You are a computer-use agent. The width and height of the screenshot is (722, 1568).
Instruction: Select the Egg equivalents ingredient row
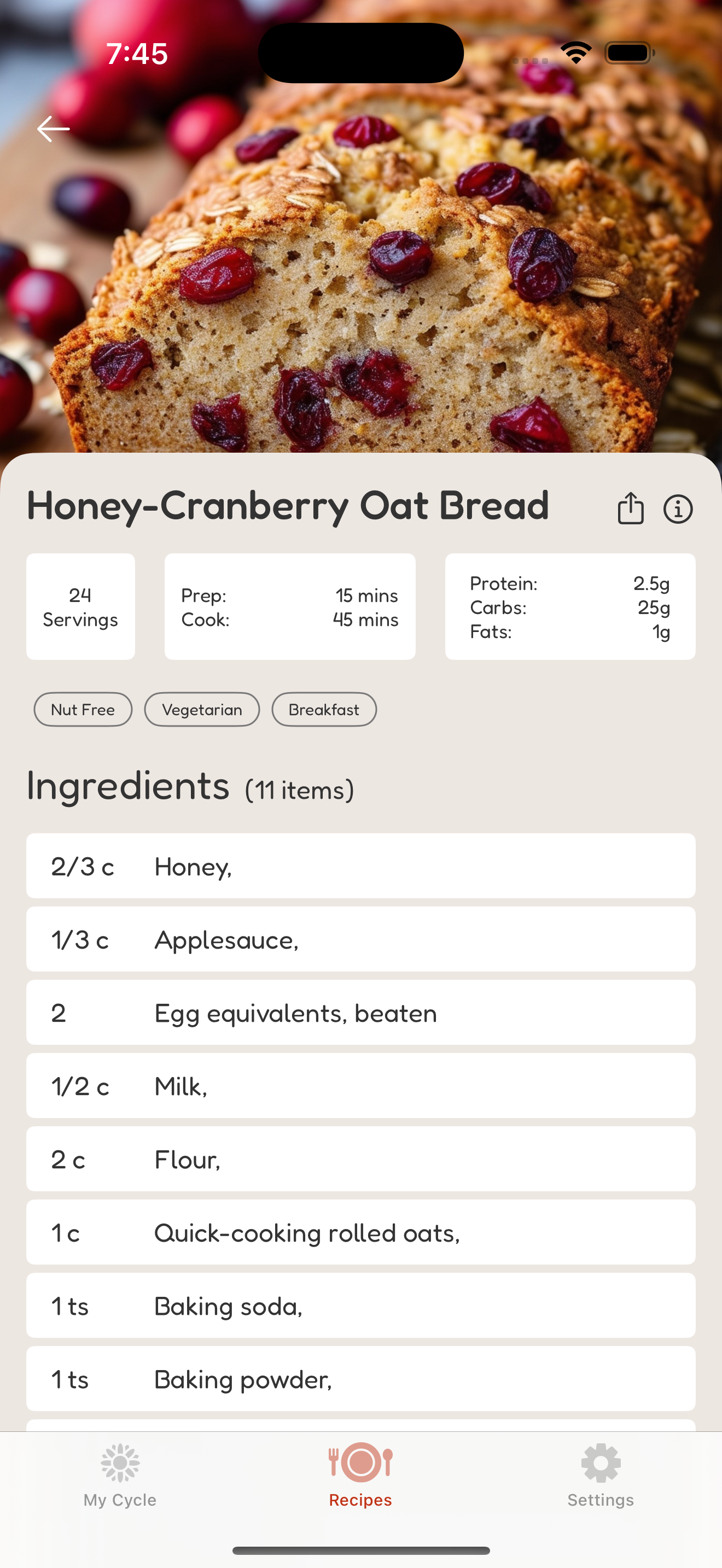point(360,1013)
